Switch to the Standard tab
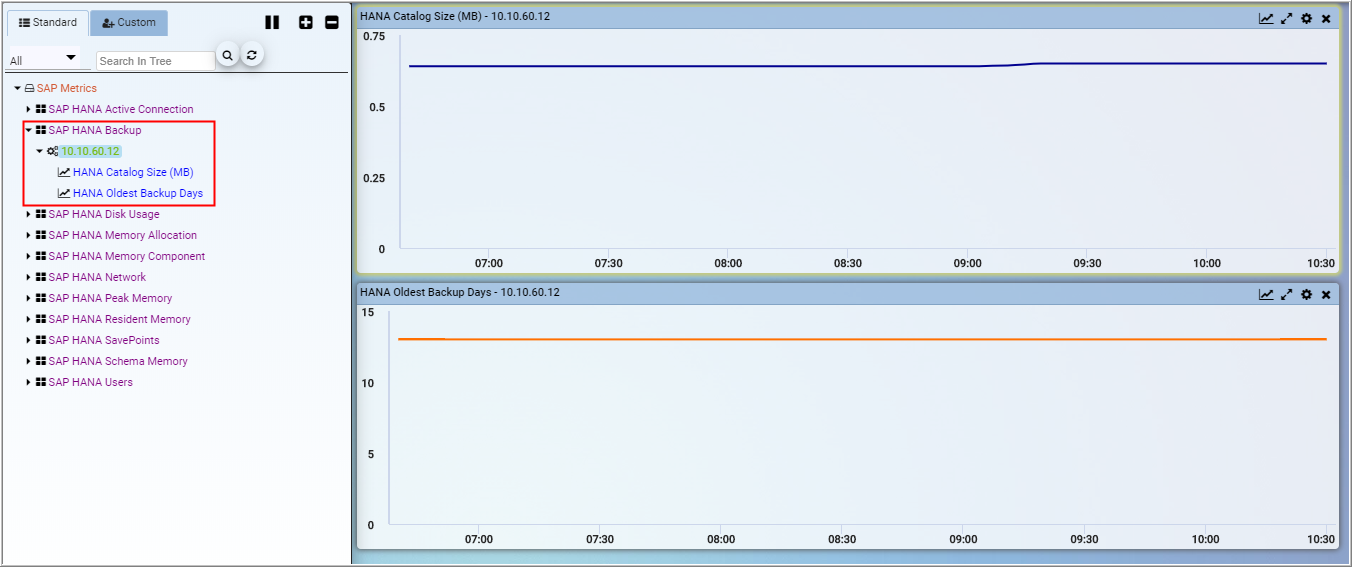This screenshot has height=567, width=1352. (x=47, y=23)
